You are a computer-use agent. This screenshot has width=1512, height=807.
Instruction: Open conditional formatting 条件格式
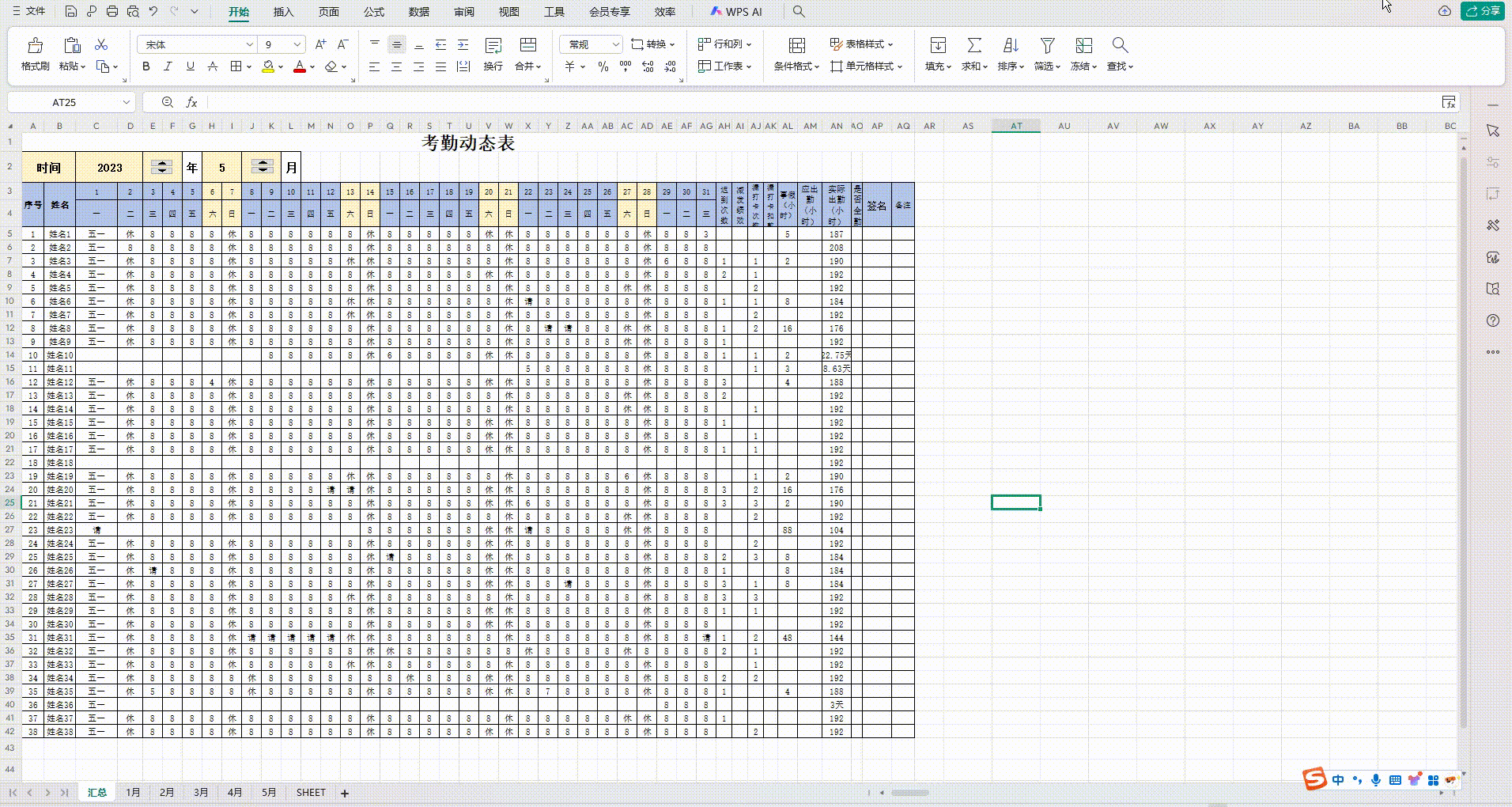[x=797, y=54]
